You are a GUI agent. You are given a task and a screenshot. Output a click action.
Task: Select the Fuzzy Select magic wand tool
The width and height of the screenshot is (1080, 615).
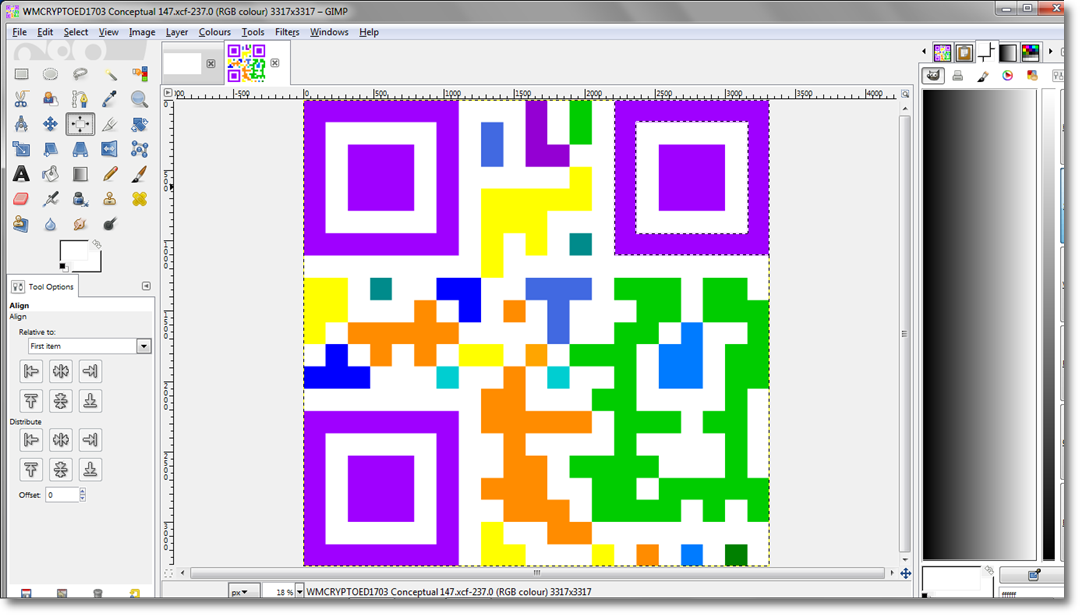tap(110, 74)
